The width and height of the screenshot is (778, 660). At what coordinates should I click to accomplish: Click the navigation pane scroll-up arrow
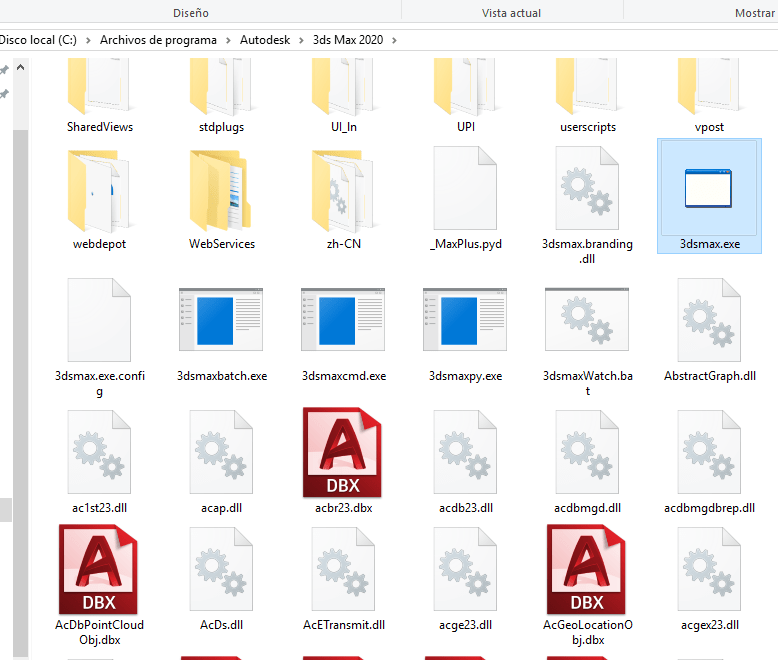[20, 67]
